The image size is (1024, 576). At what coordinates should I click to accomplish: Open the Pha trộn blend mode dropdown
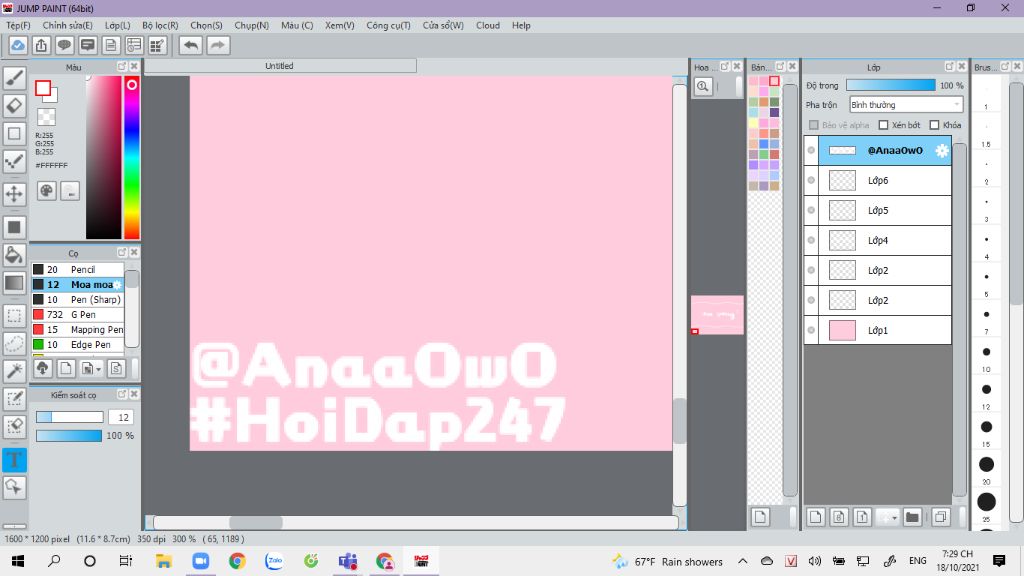coord(906,104)
